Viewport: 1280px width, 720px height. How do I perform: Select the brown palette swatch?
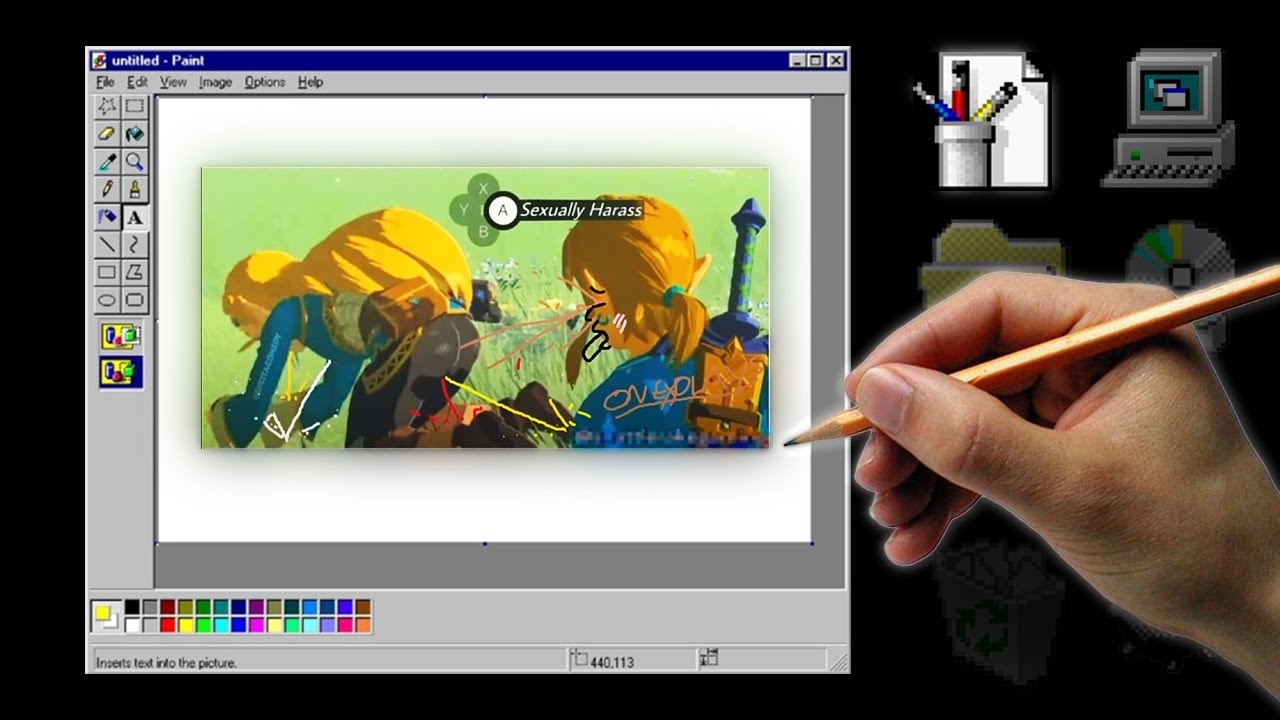(363, 607)
